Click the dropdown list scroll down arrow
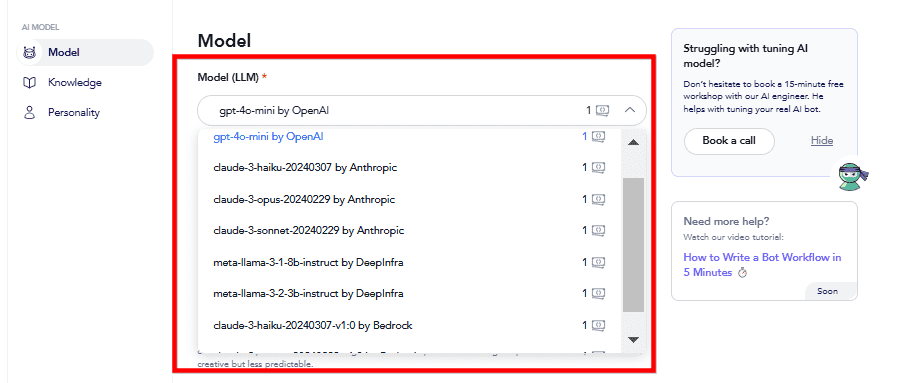The width and height of the screenshot is (924, 383). [633, 339]
